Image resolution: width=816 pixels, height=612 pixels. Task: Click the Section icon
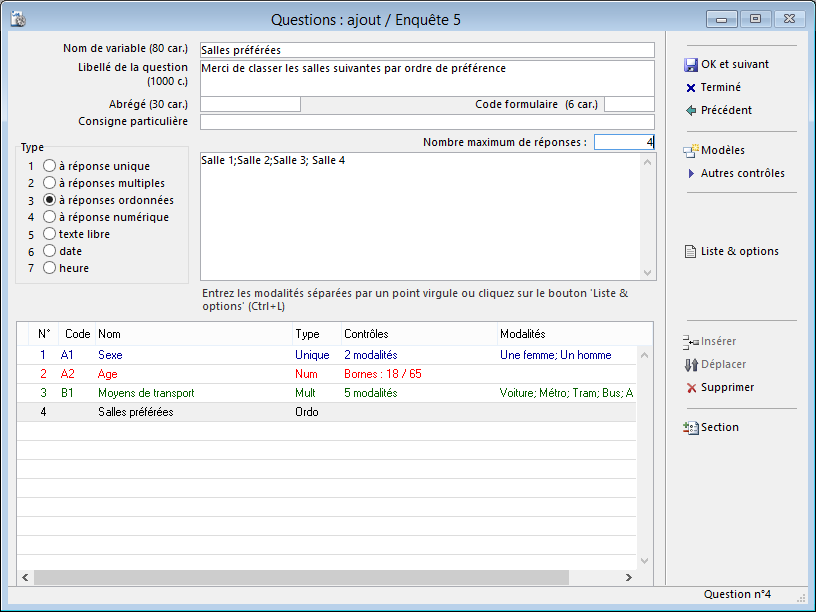(690, 428)
